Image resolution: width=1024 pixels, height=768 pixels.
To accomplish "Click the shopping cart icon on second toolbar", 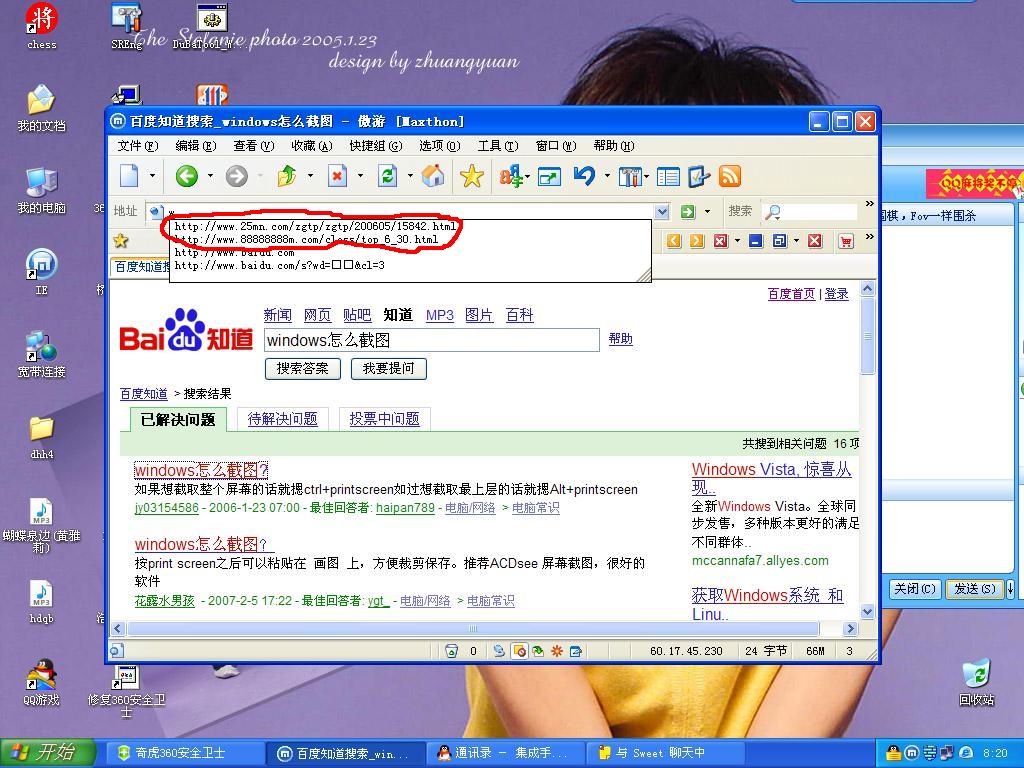I will click(846, 241).
